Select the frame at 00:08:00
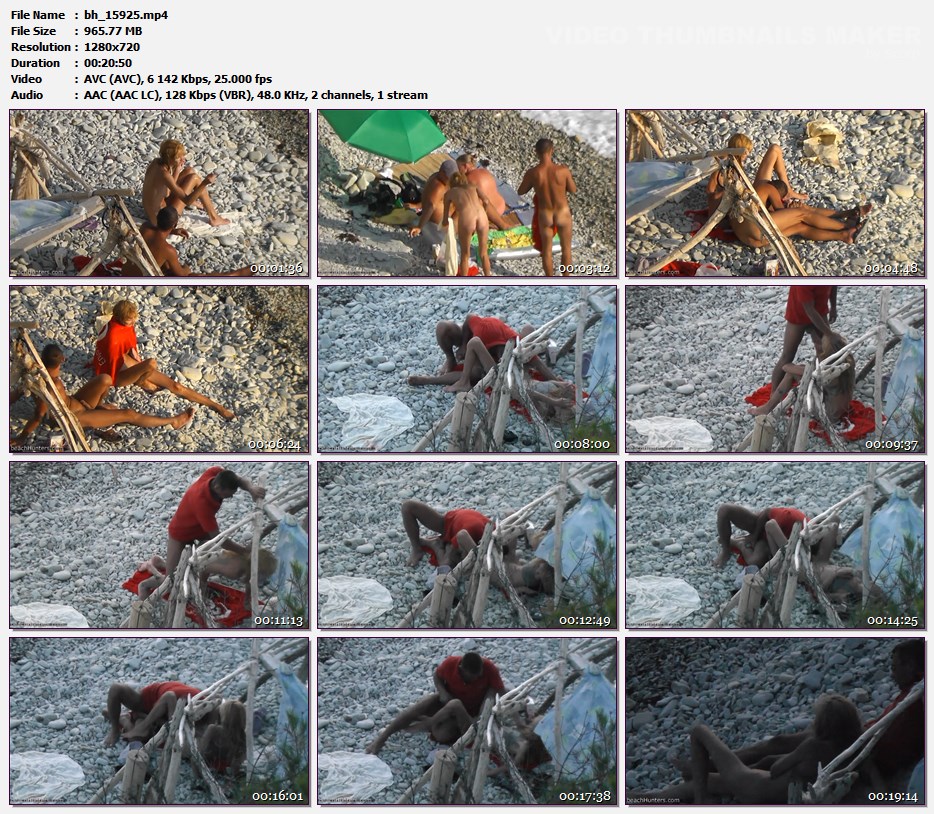The height and width of the screenshot is (814, 934). [x=467, y=369]
